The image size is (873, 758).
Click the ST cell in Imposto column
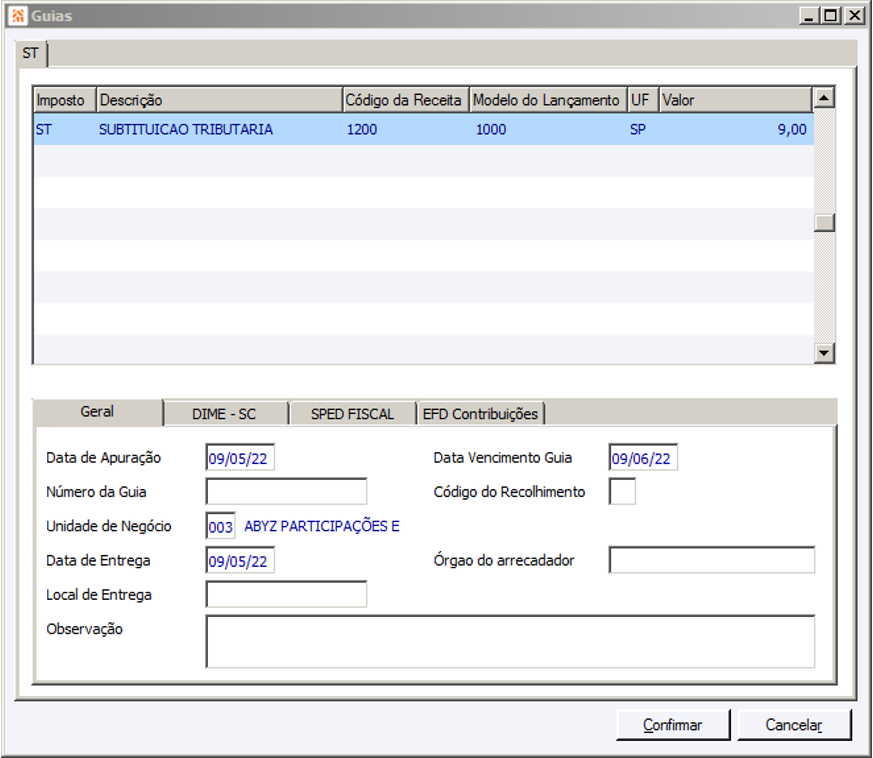tap(44, 129)
